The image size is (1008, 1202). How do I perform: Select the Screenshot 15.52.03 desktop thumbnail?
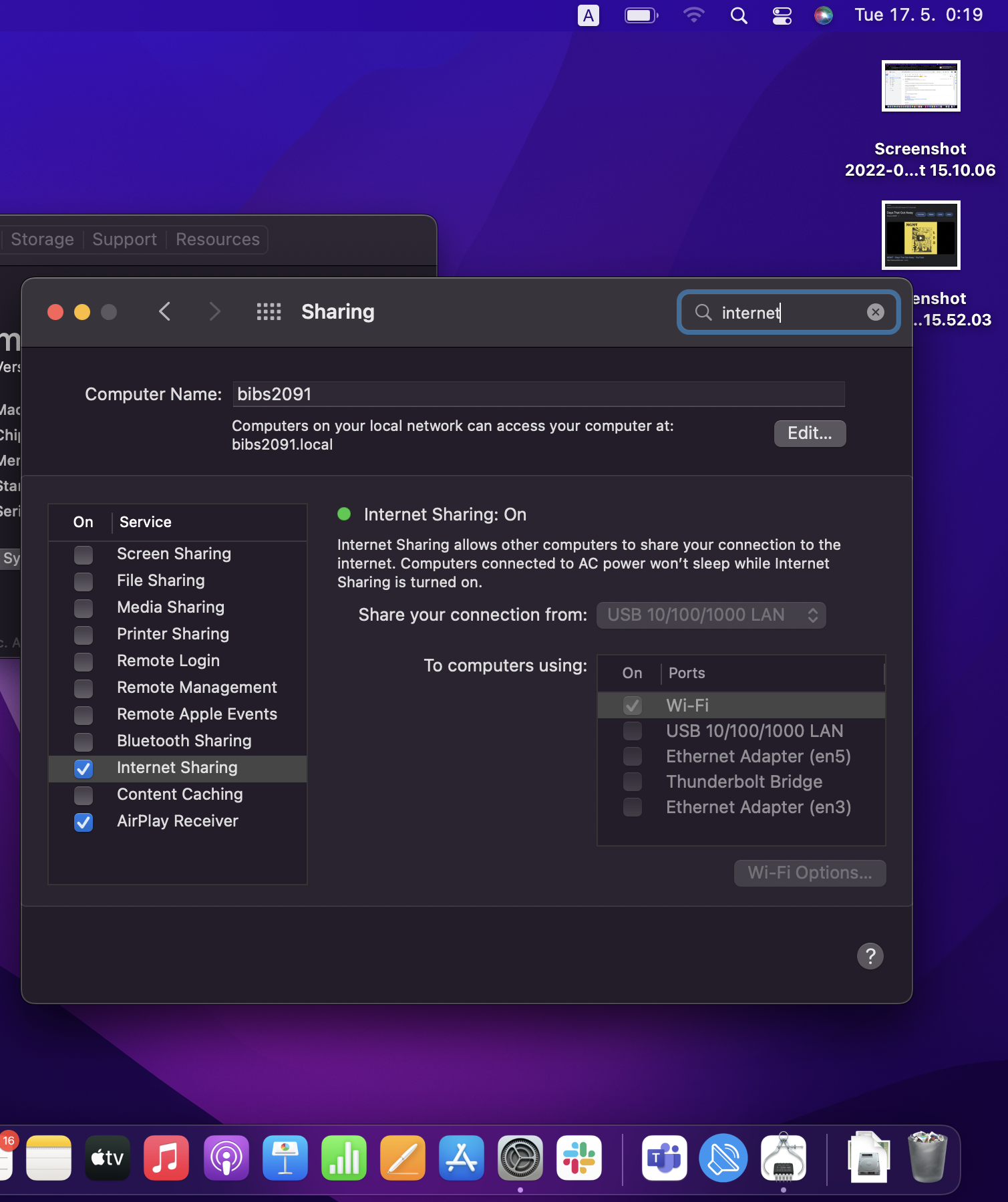coord(920,235)
